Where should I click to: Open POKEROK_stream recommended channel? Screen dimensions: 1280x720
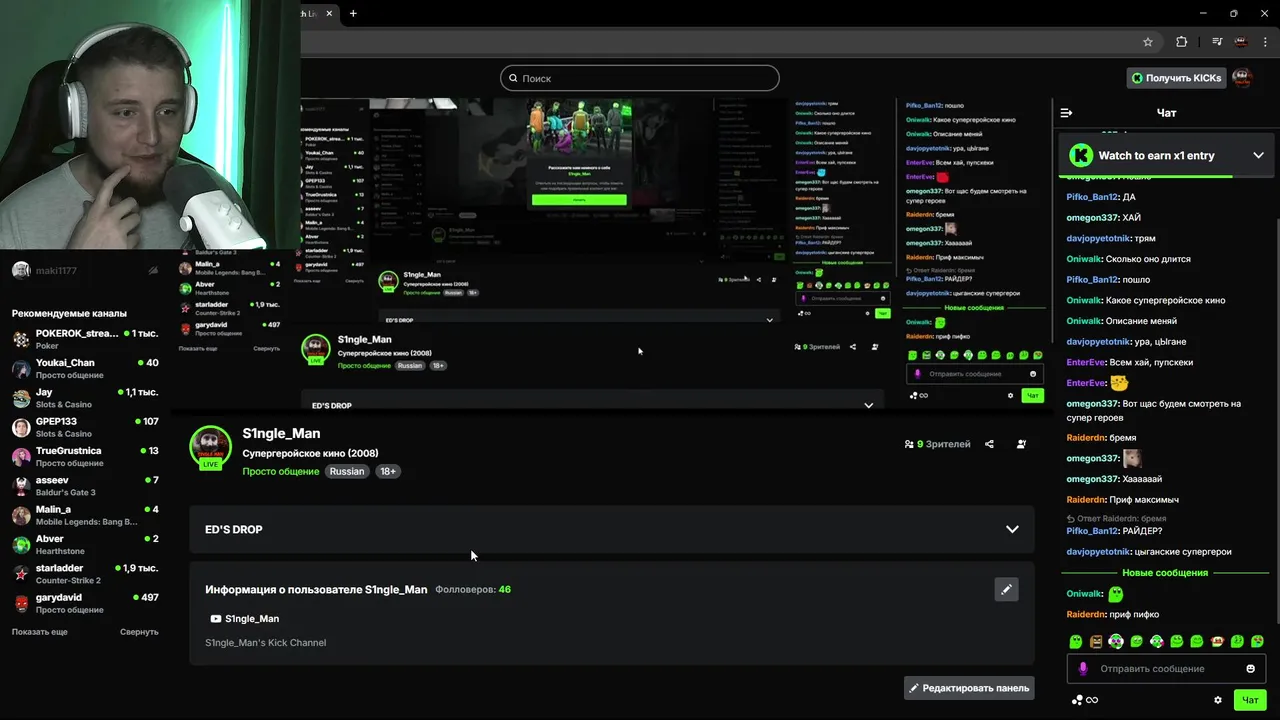85,339
